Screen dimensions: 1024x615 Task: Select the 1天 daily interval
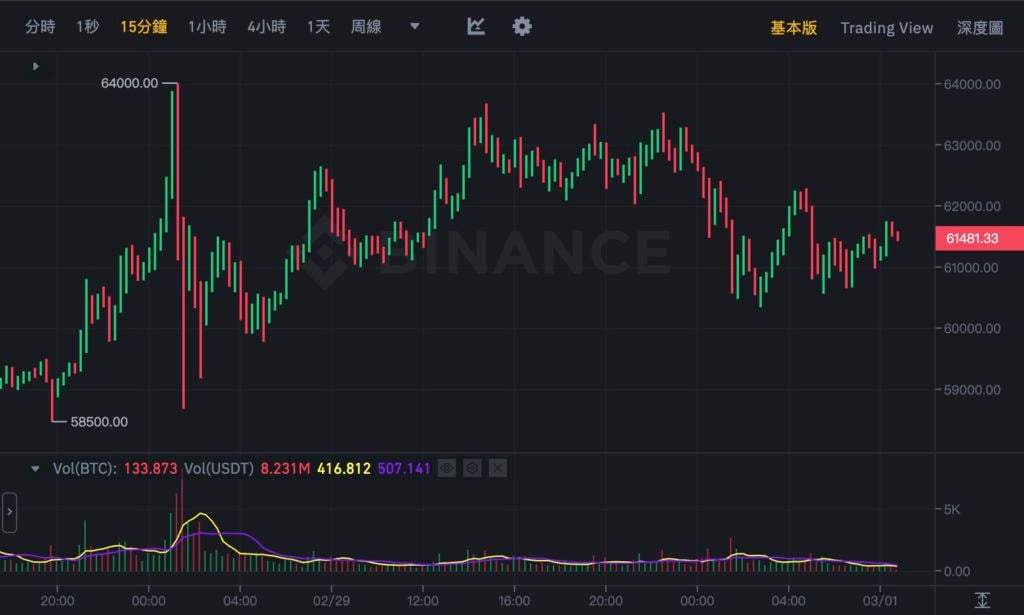click(x=318, y=27)
